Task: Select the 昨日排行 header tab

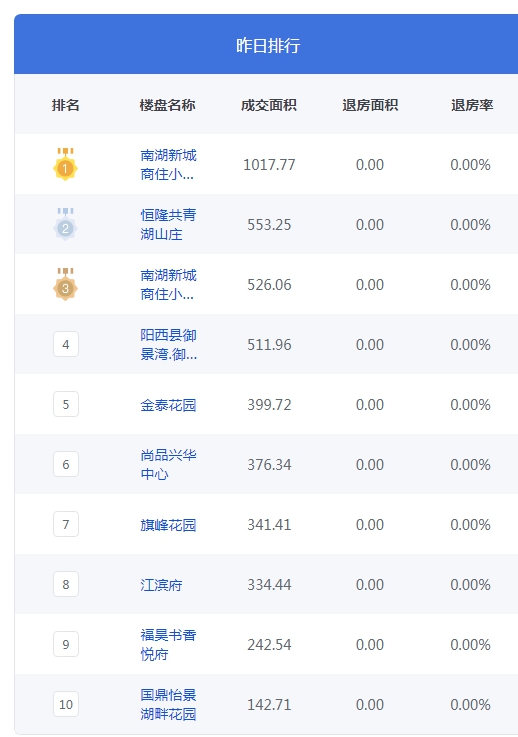Action: [268, 45]
